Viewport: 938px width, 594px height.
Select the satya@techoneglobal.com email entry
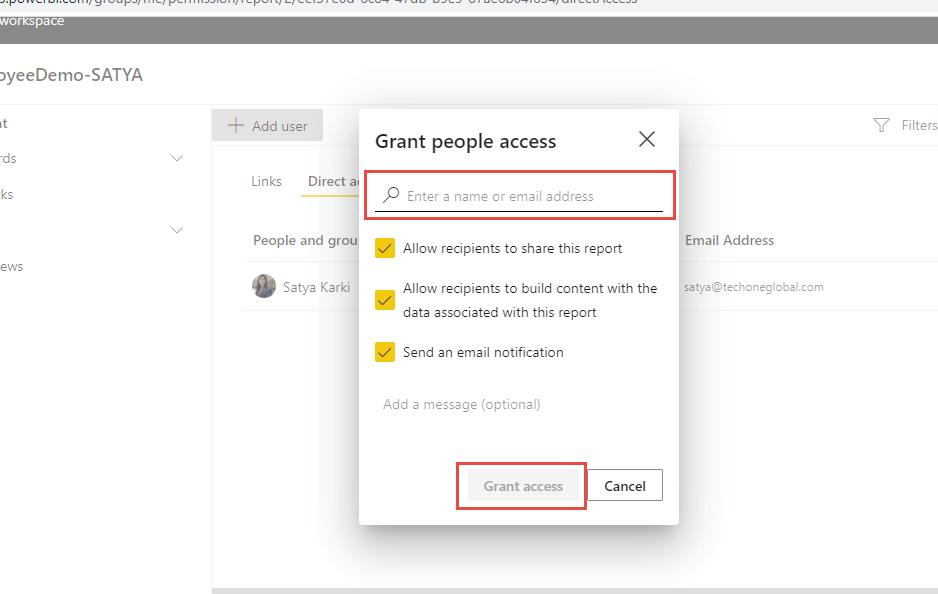pyautogui.click(x=753, y=287)
